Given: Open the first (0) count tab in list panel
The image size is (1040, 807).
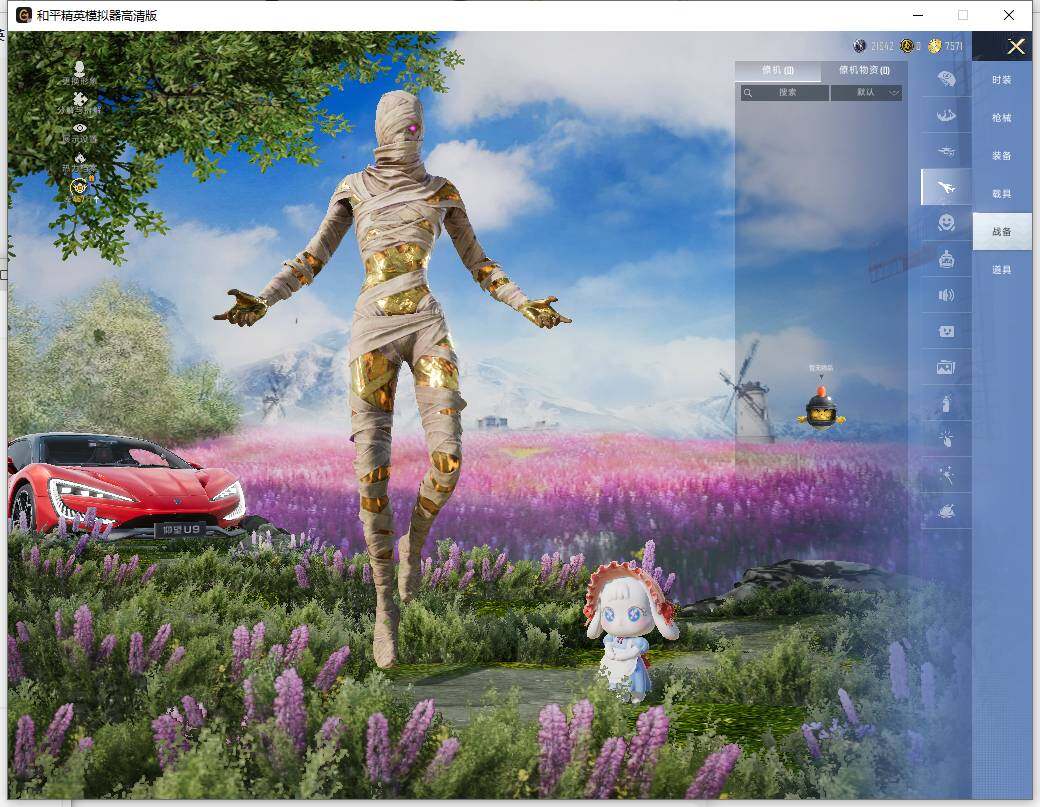Looking at the screenshot, I should pyautogui.click(x=777, y=70).
